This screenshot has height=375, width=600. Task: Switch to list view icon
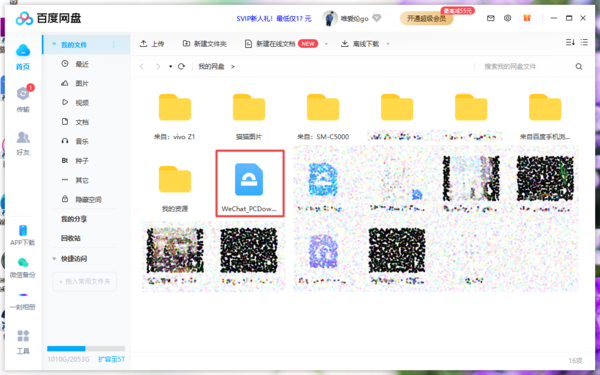pyautogui.click(x=584, y=42)
